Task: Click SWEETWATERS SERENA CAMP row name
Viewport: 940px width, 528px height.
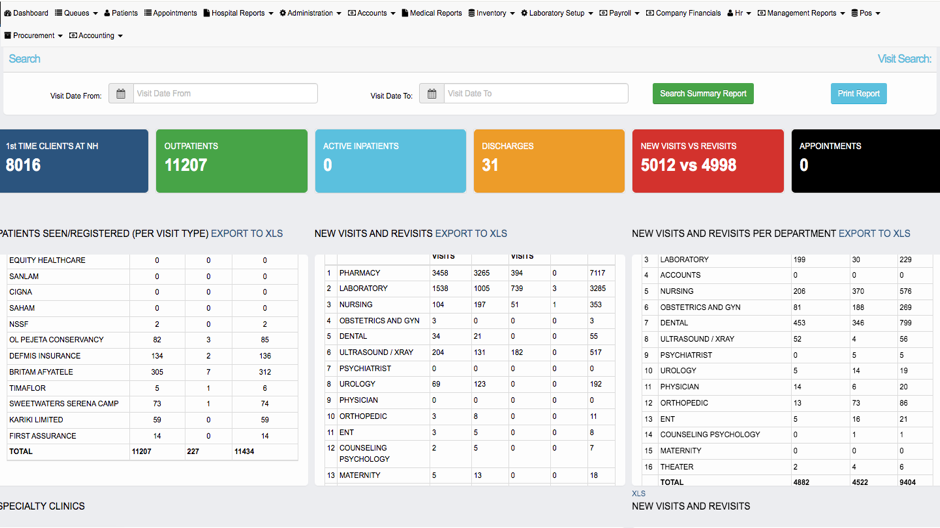Action: click(64, 404)
